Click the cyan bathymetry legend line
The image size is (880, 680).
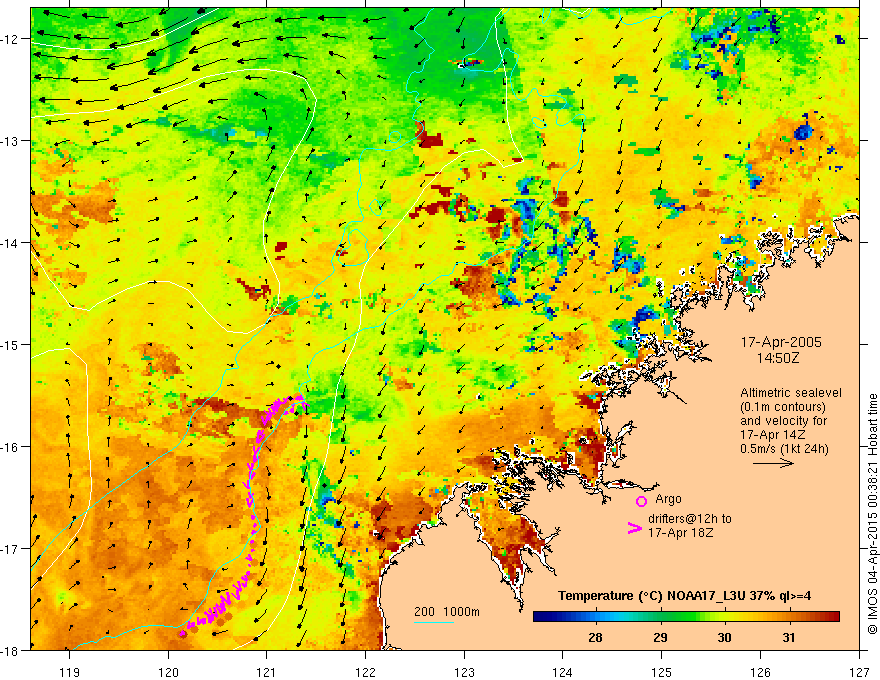(434, 622)
